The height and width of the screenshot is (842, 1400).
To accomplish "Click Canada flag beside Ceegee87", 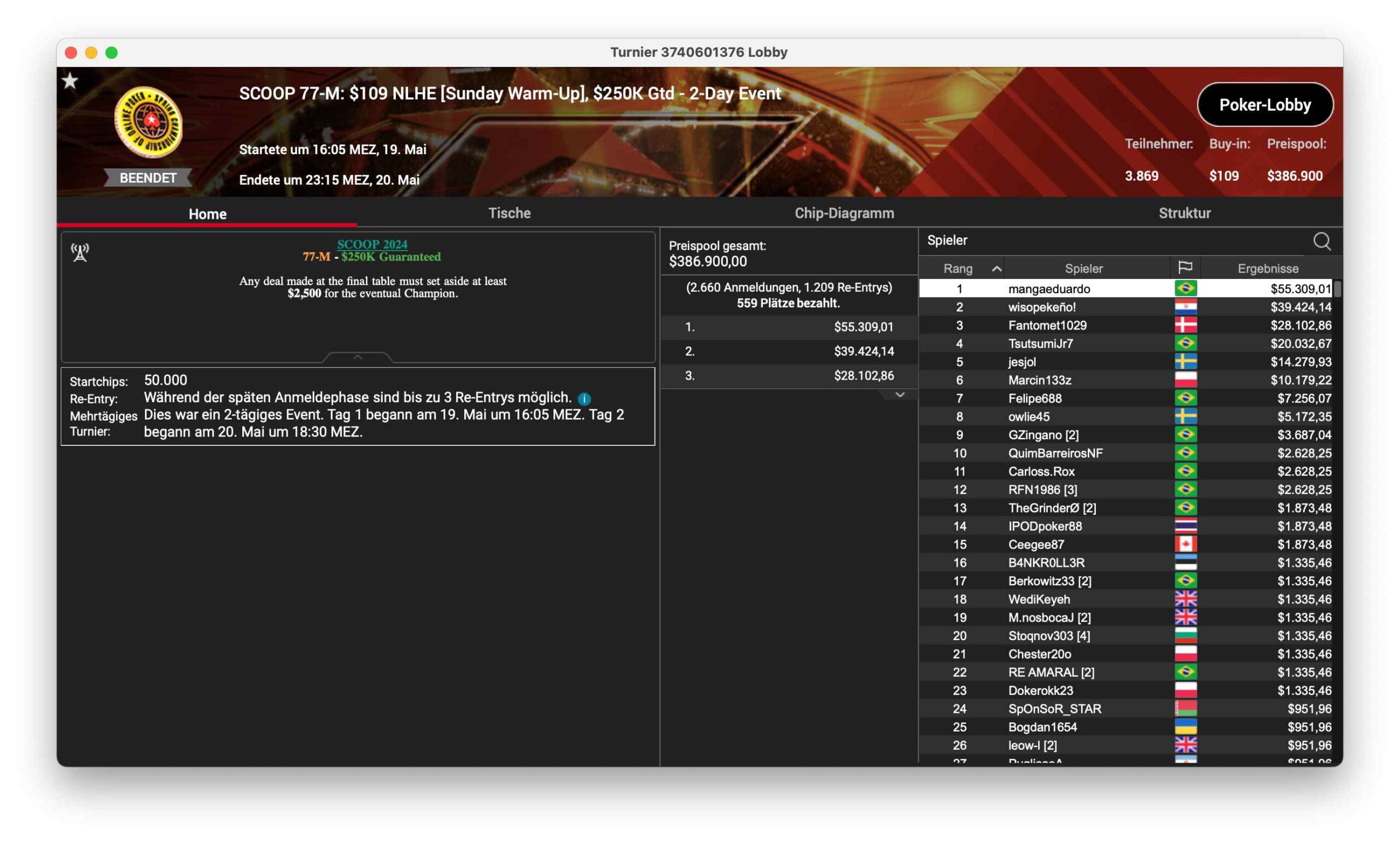I will pyautogui.click(x=1185, y=544).
